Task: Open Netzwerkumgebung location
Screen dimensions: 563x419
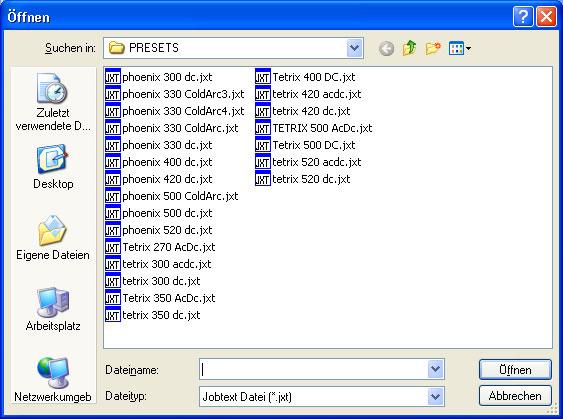Action: coord(53,380)
